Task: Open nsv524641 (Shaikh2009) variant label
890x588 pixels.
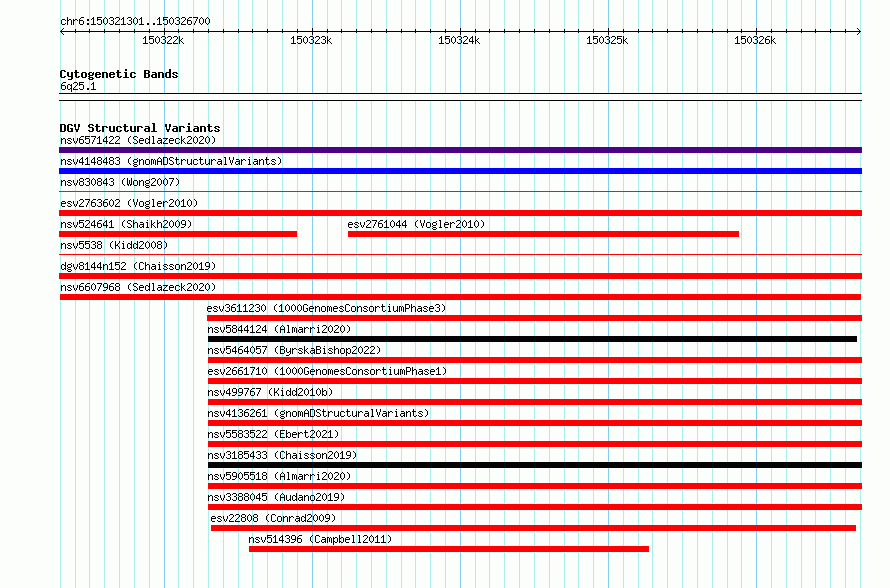Action: (126, 224)
